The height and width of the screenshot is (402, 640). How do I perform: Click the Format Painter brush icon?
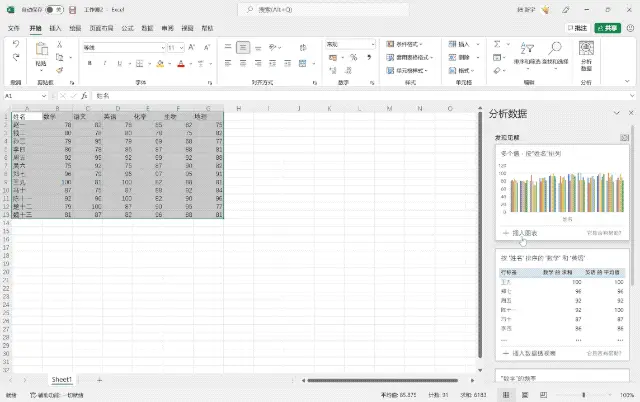coord(60,71)
